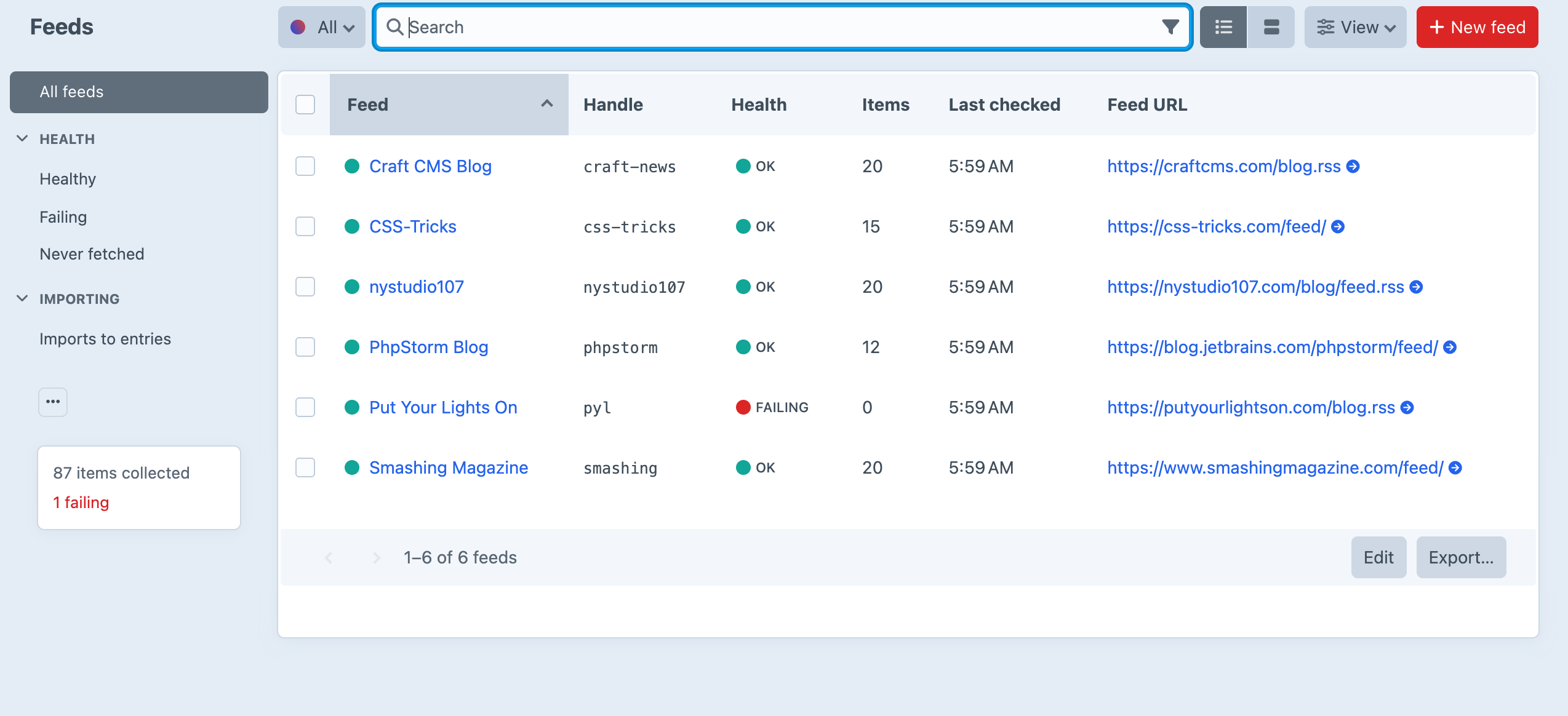1568x716 pixels.
Task: Click status dot beside Craft CMS Blog
Action: coord(352,166)
